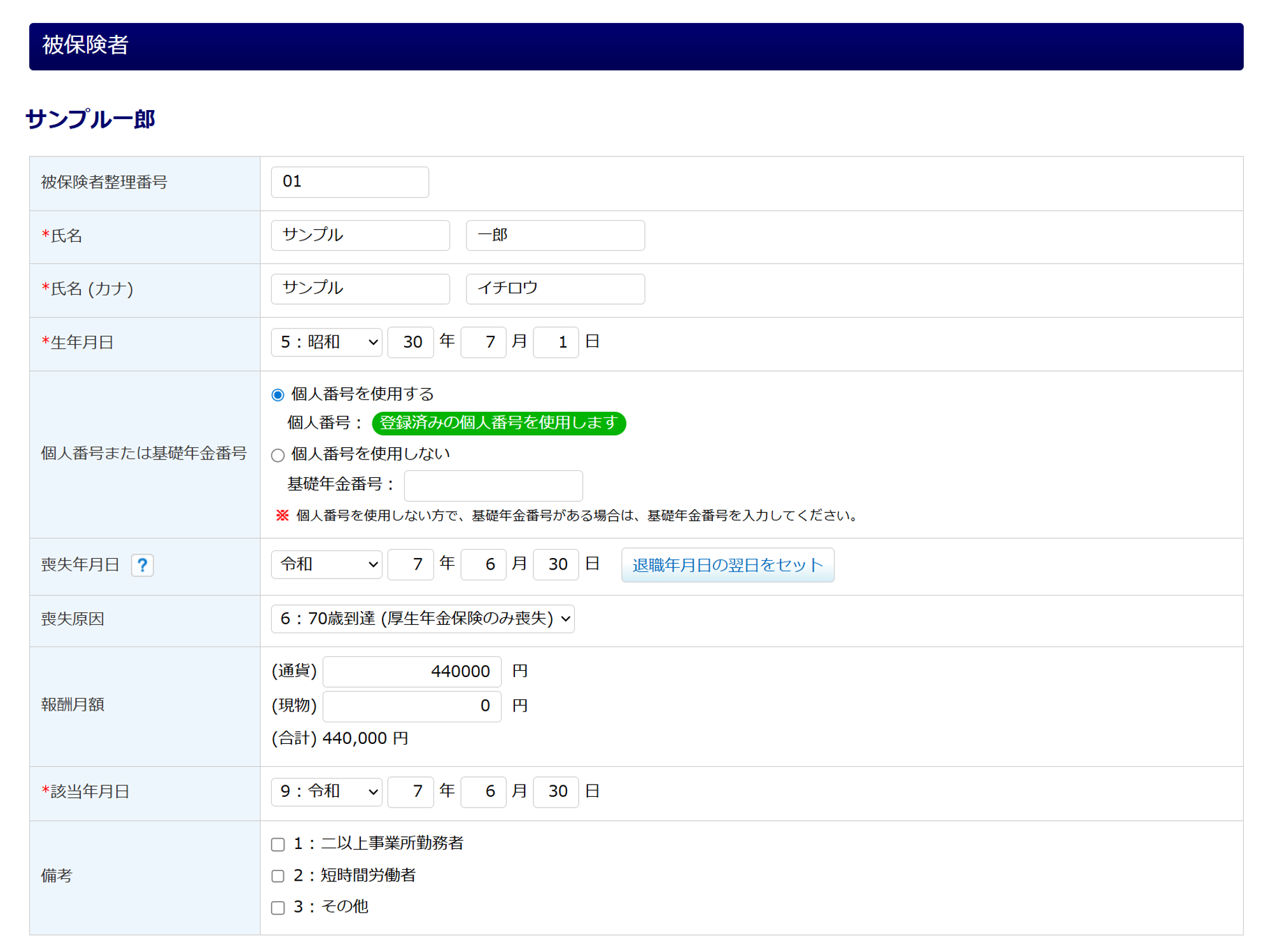Viewport: 1273px width, 952px height.
Task: Open the 喪失年月日 help question mark icon
Action: point(142,564)
